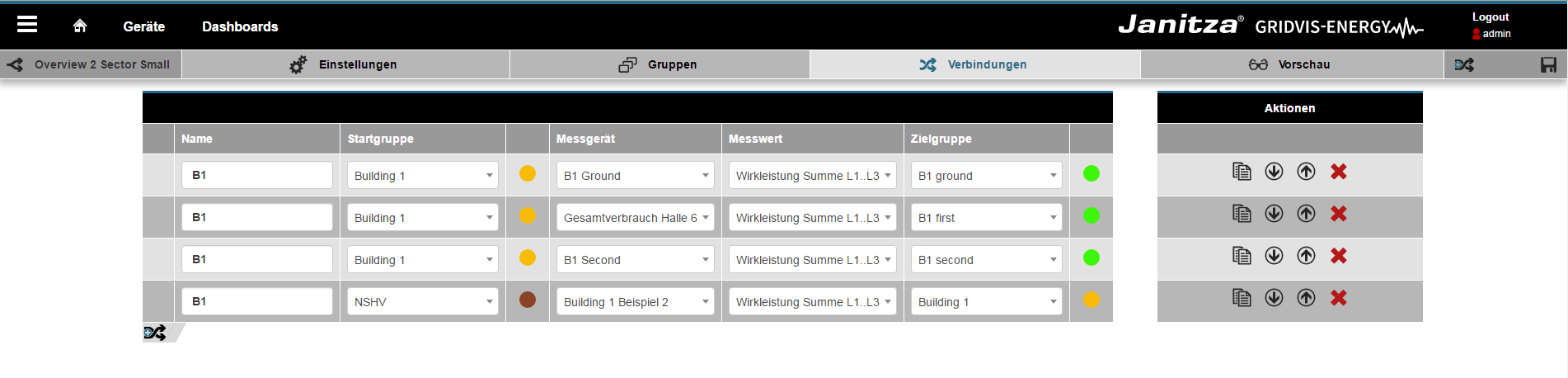The width and height of the screenshot is (1568, 378).
Task: Click the Name field of first row
Action: pyautogui.click(x=257, y=175)
